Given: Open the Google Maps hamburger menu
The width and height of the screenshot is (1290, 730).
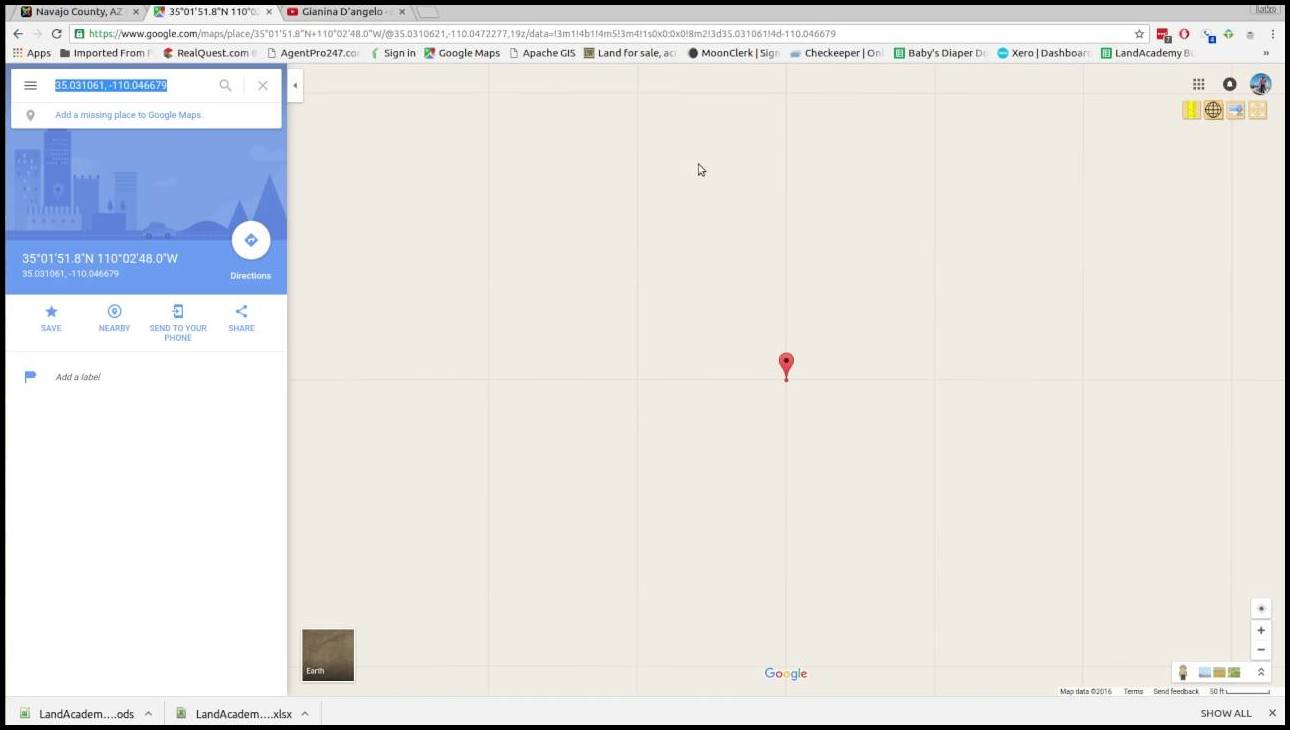Looking at the screenshot, I should (30, 86).
